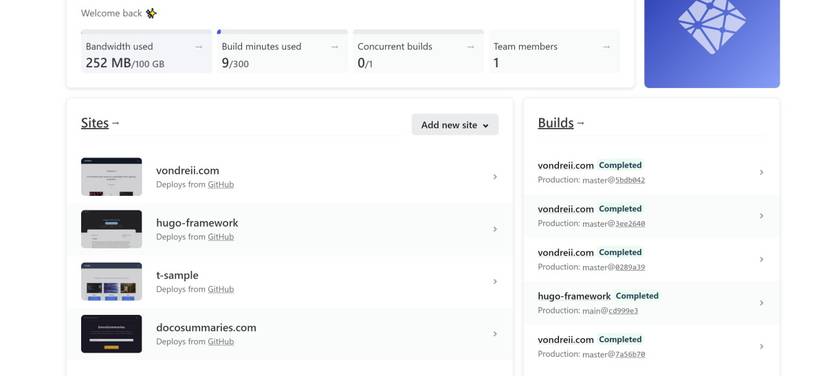825x376 pixels.
Task: Open the Team members card
Action: click(x=555, y=52)
